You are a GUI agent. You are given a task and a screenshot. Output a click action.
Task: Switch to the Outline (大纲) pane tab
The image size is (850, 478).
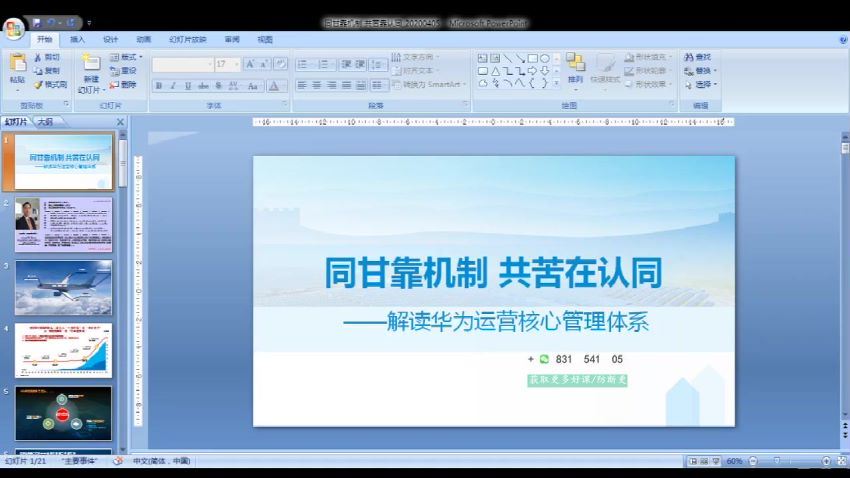(46, 122)
